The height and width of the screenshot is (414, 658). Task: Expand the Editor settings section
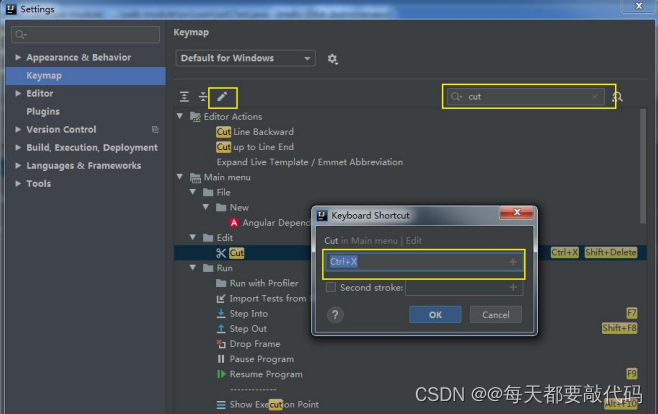click(18, 93)
